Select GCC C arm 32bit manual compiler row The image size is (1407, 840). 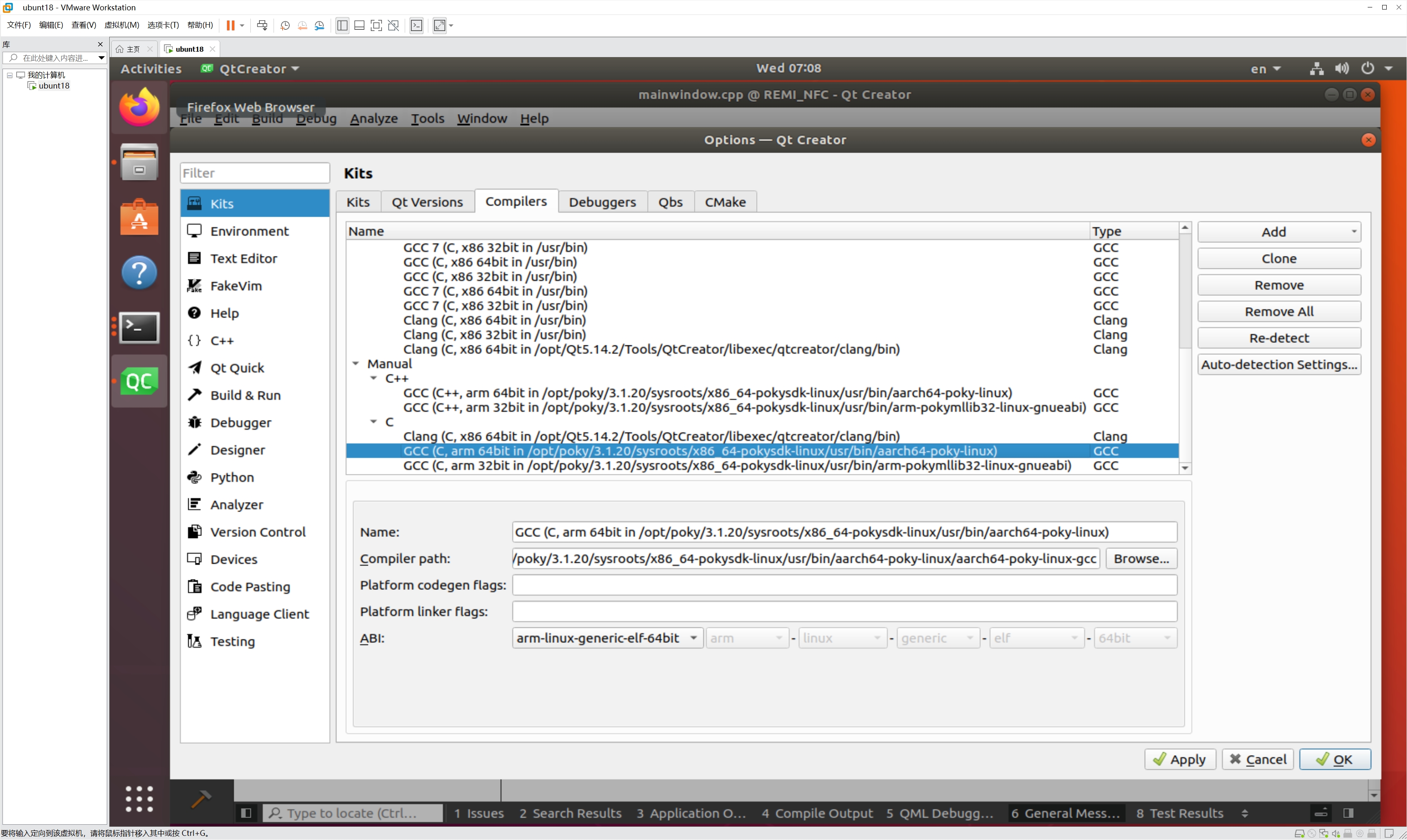click(x=762, y=466)
